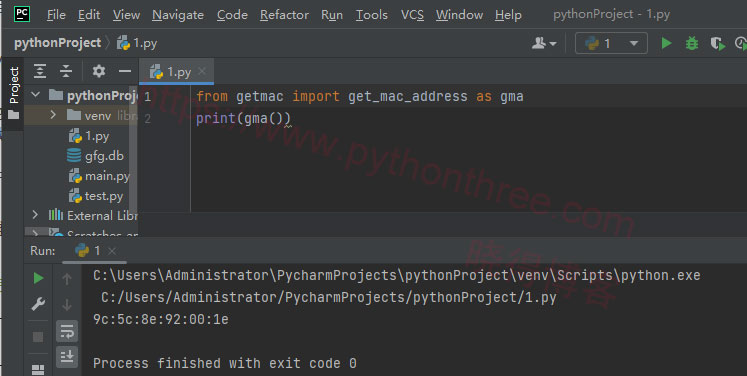Screen dimensions: 747x376
Task: Open the Code menu
Action: [232, 15]
